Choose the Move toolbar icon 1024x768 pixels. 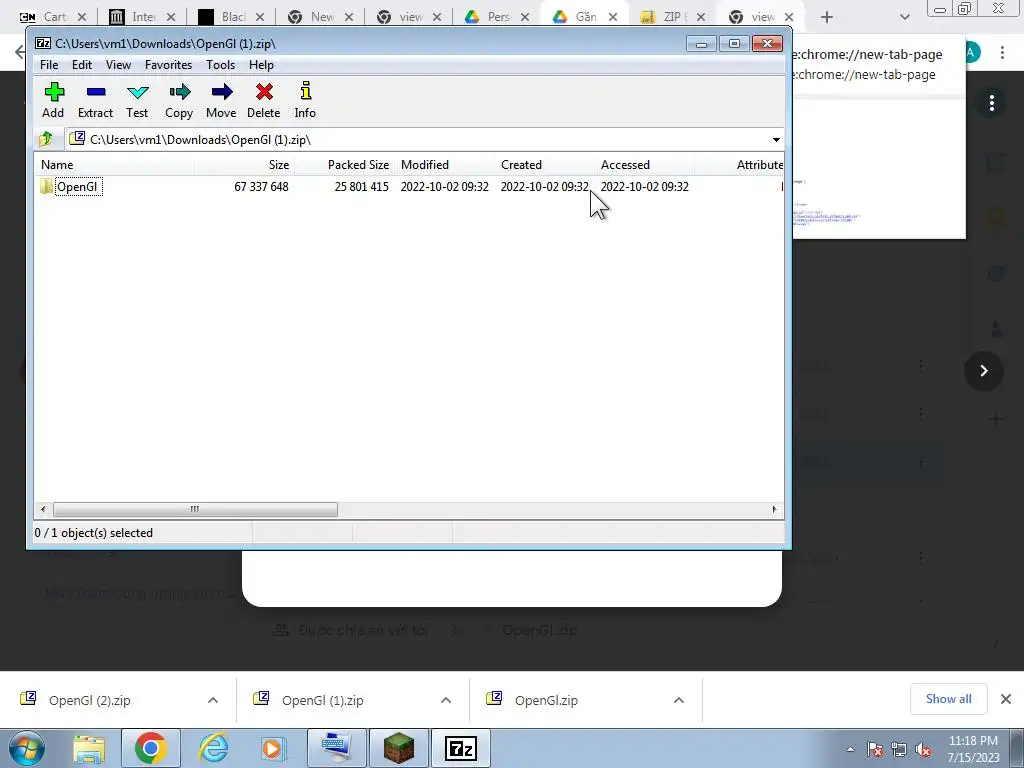click(221, 100)
